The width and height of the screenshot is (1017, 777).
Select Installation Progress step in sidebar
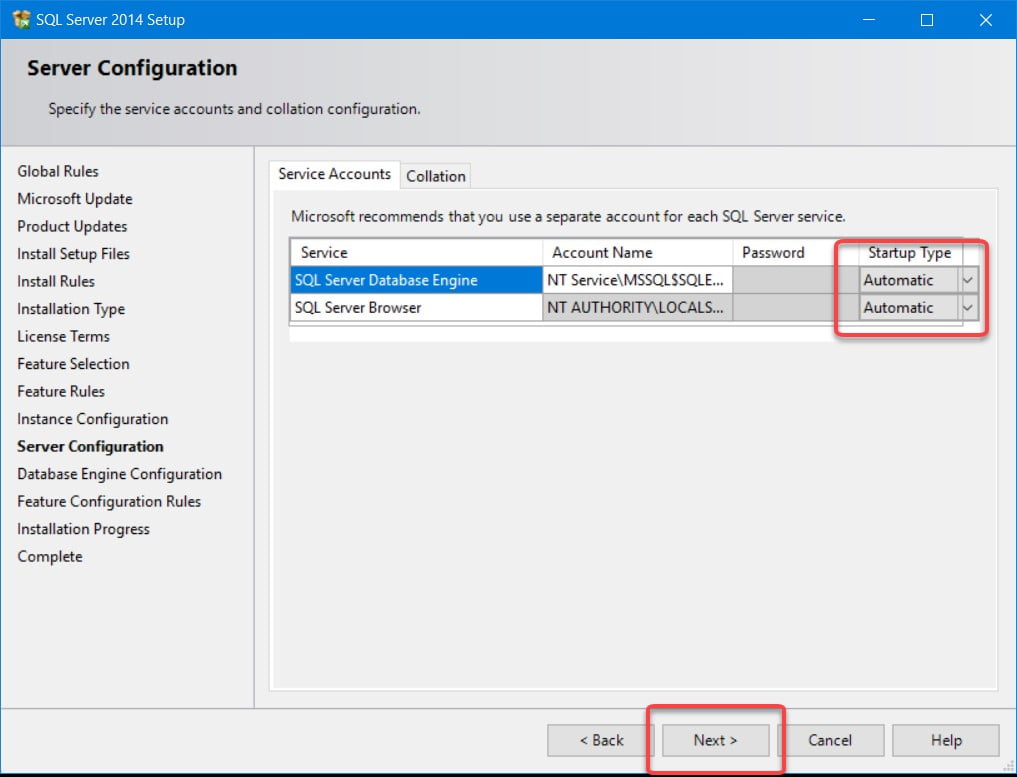[x=83, y=529]
